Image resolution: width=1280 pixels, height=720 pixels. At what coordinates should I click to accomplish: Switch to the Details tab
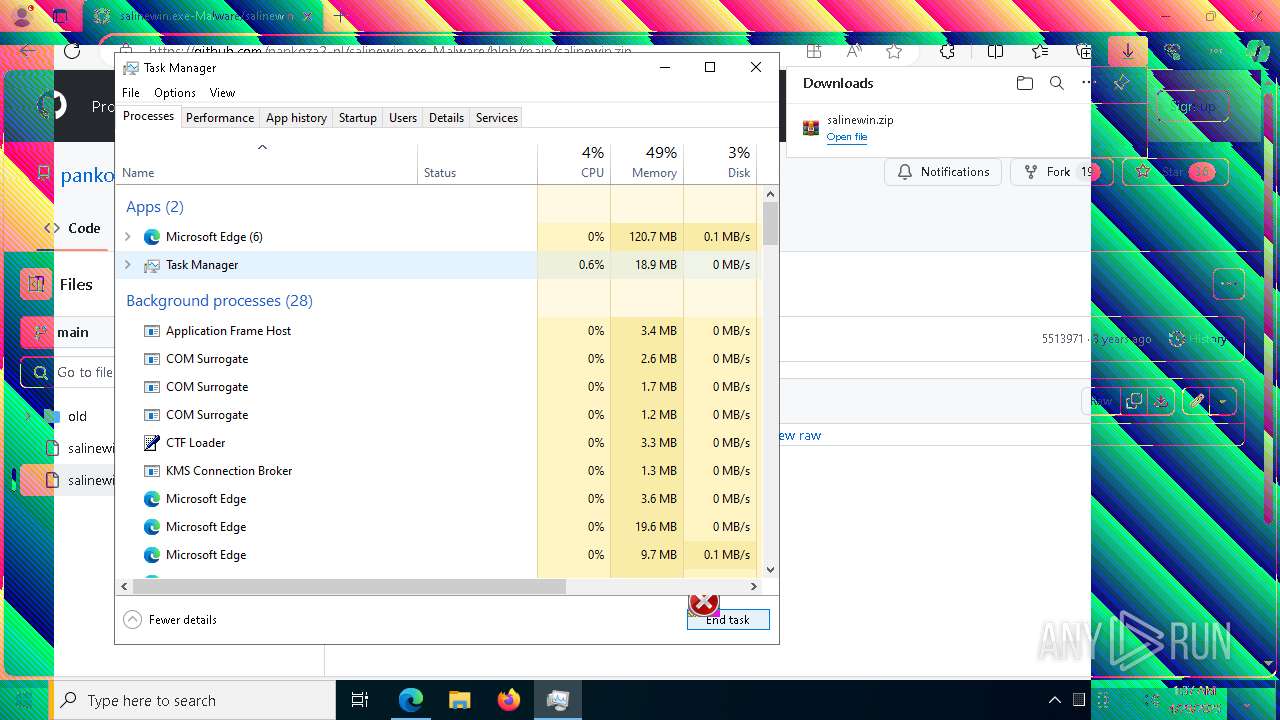pyautogui.click(x=446, y=117)
